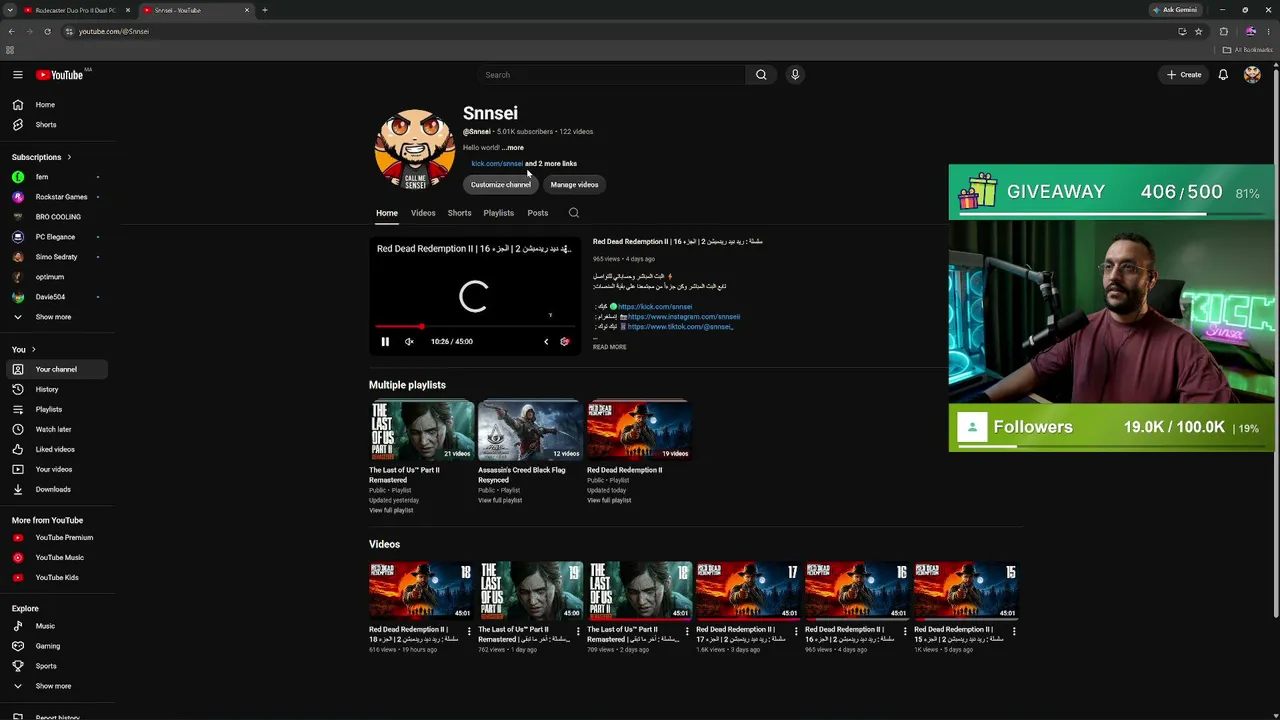Viewport: 1280px width, 720px height.
Task: Click the YouTube search input field
Action: click(611, 75)
